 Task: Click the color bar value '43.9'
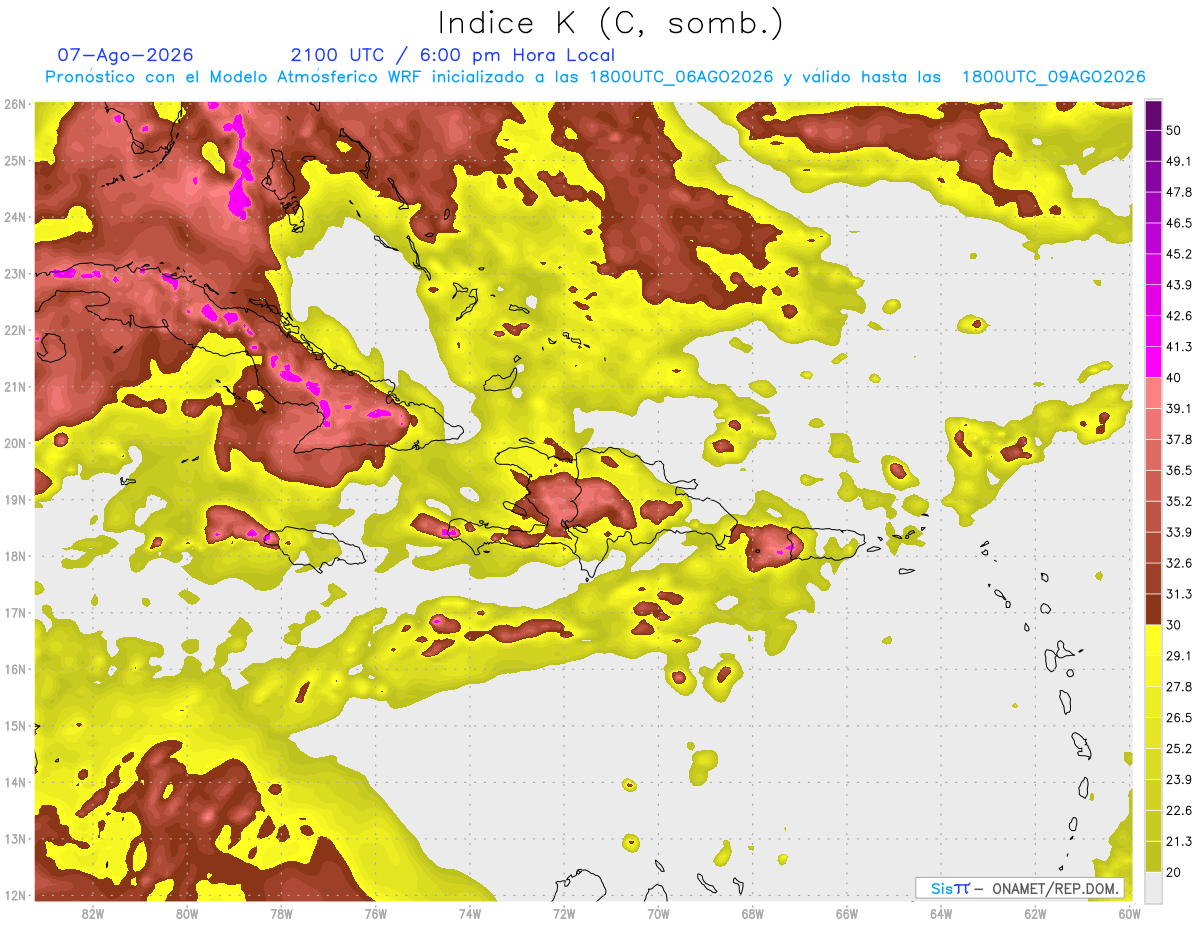coord(1179,285)
